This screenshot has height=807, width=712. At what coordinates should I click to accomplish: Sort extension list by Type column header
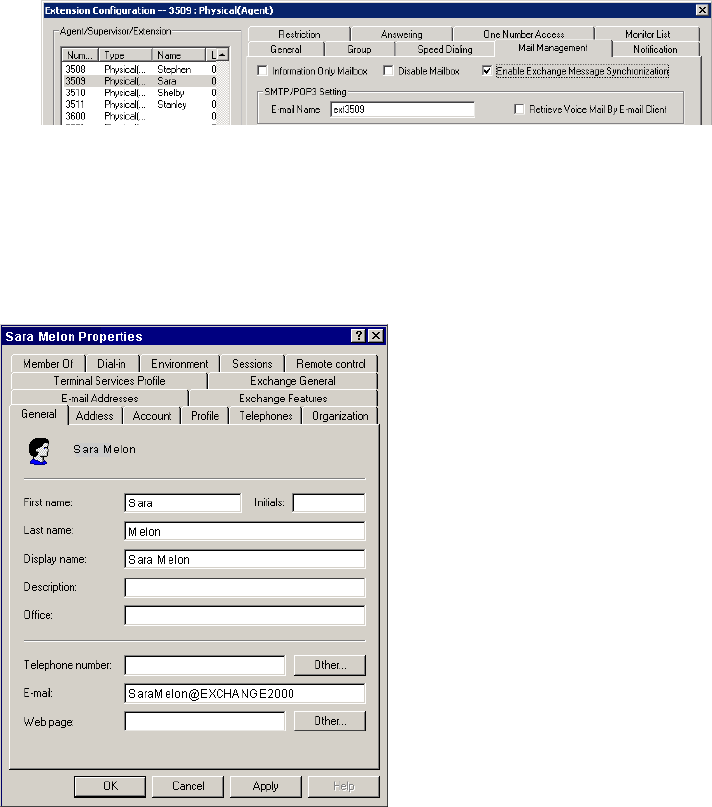(x=125, y=55)
